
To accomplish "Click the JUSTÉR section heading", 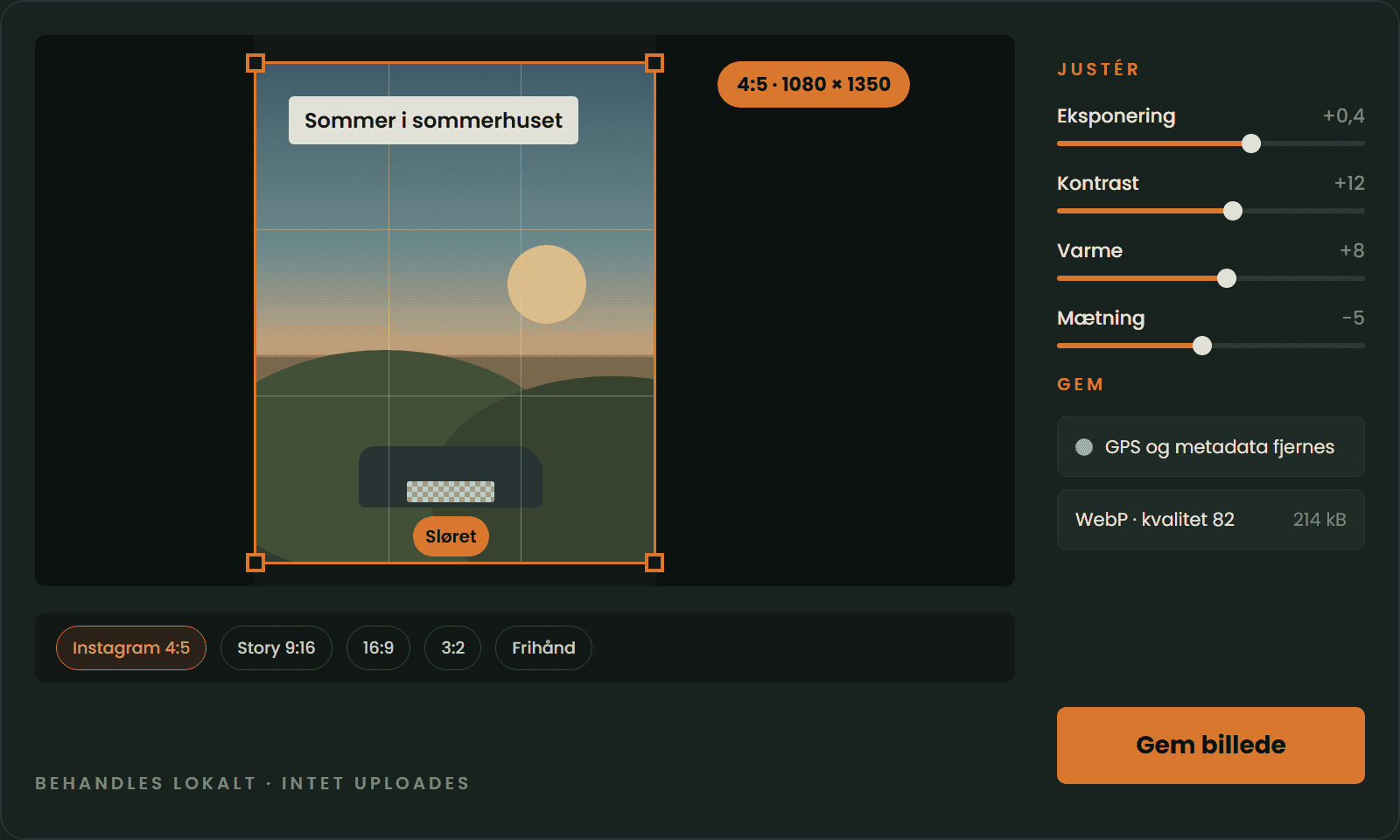I will (x=1098, y=69).
